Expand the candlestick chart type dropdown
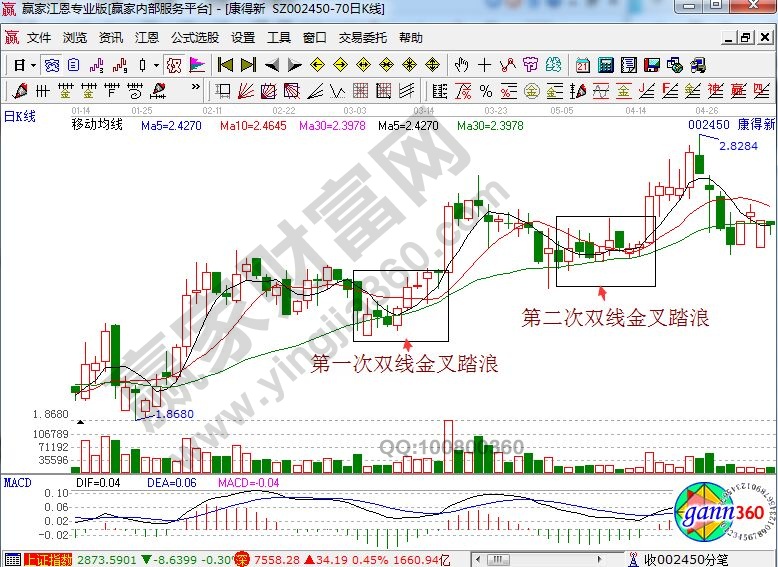Screen dimensions: 778x567 tap(155, 65)
